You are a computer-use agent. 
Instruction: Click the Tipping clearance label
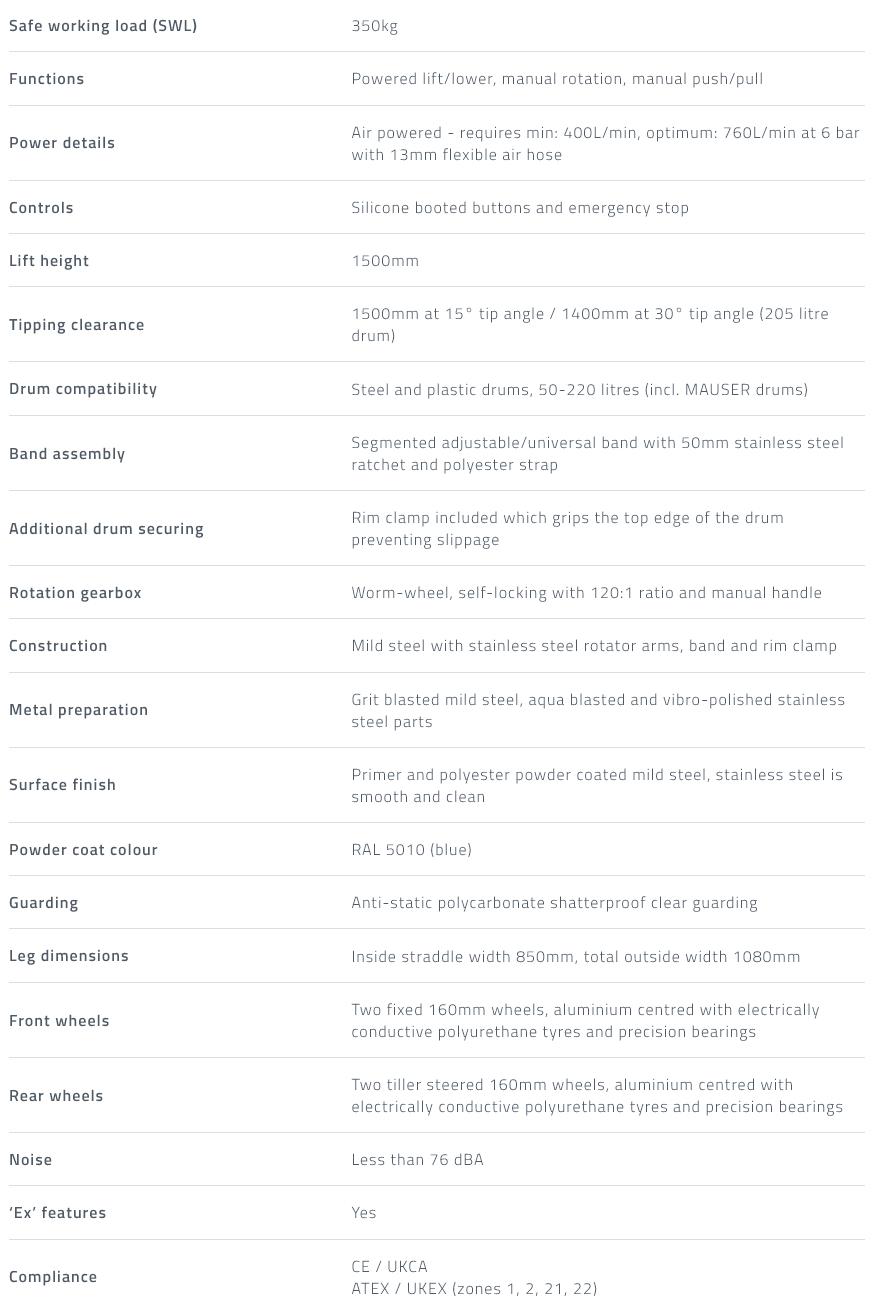pos(77,325)
